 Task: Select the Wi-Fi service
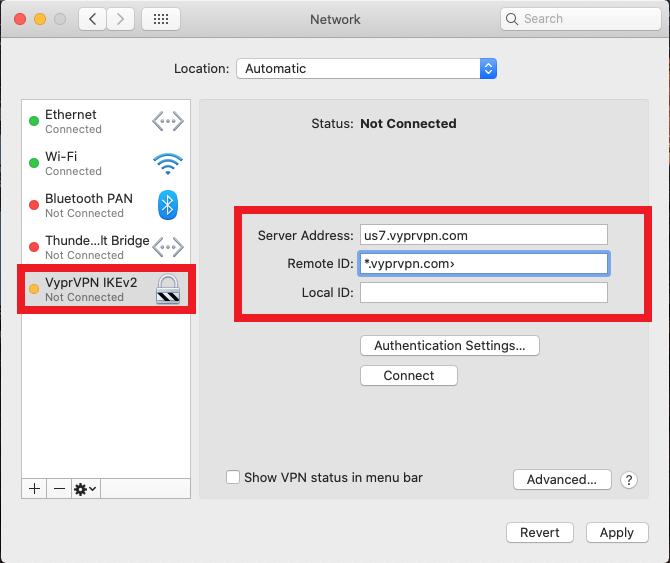[x=106, y=163]
